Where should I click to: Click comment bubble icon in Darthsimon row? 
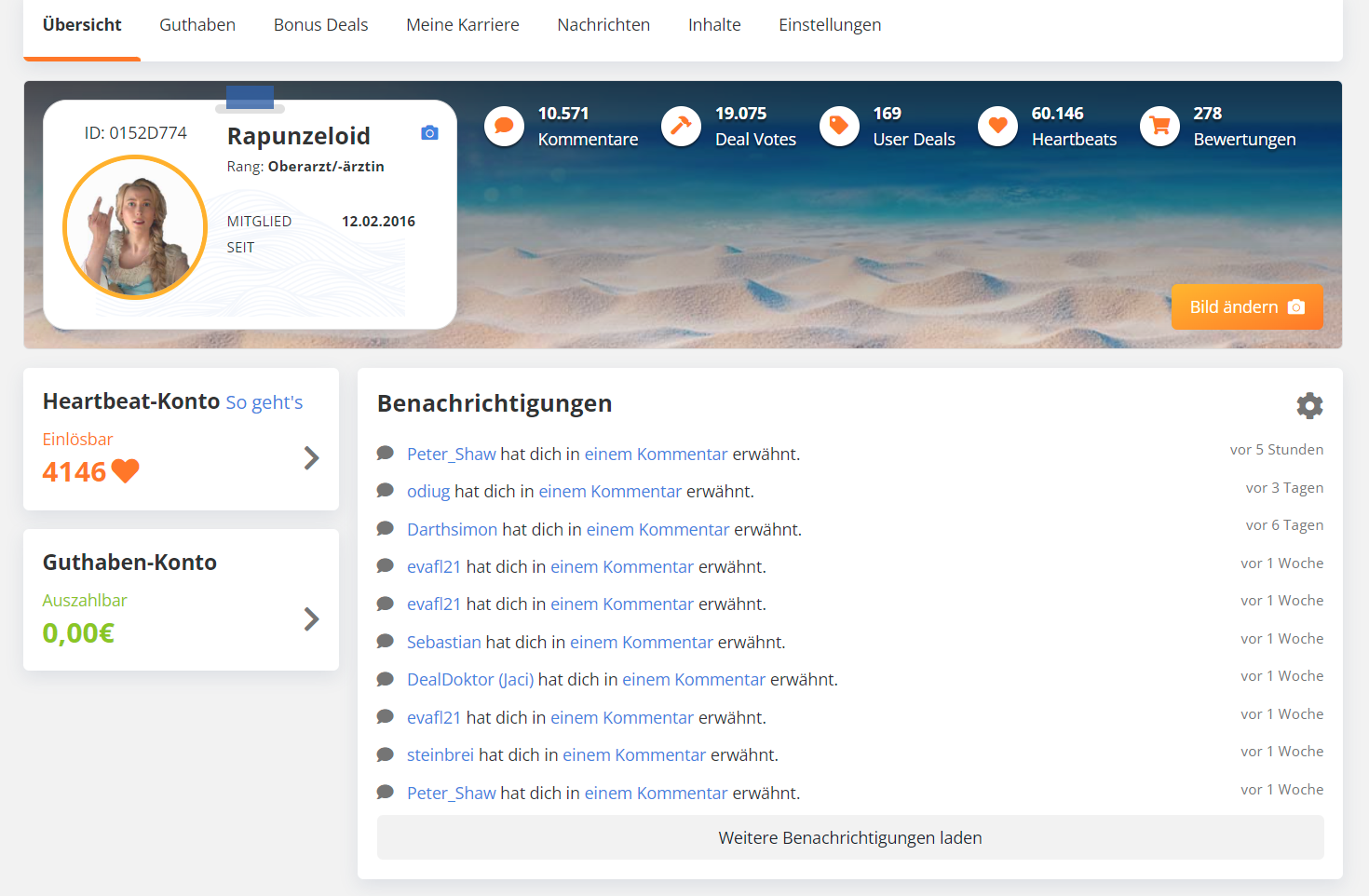pos(386,528)
